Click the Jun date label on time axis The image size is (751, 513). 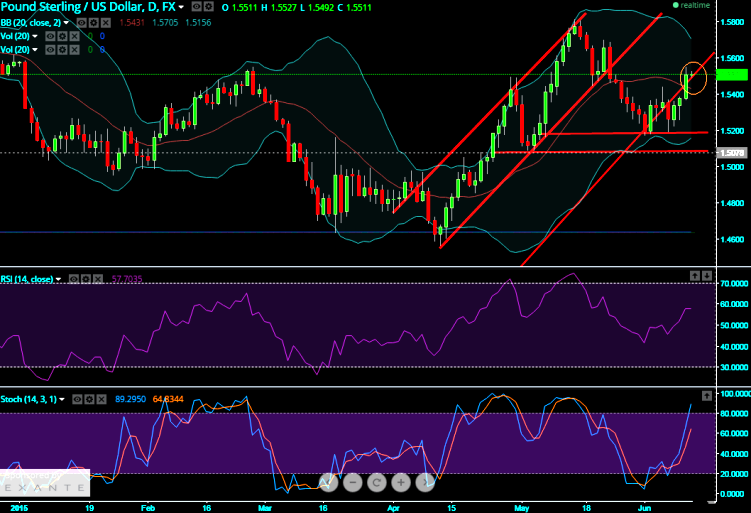pos(645,508)
